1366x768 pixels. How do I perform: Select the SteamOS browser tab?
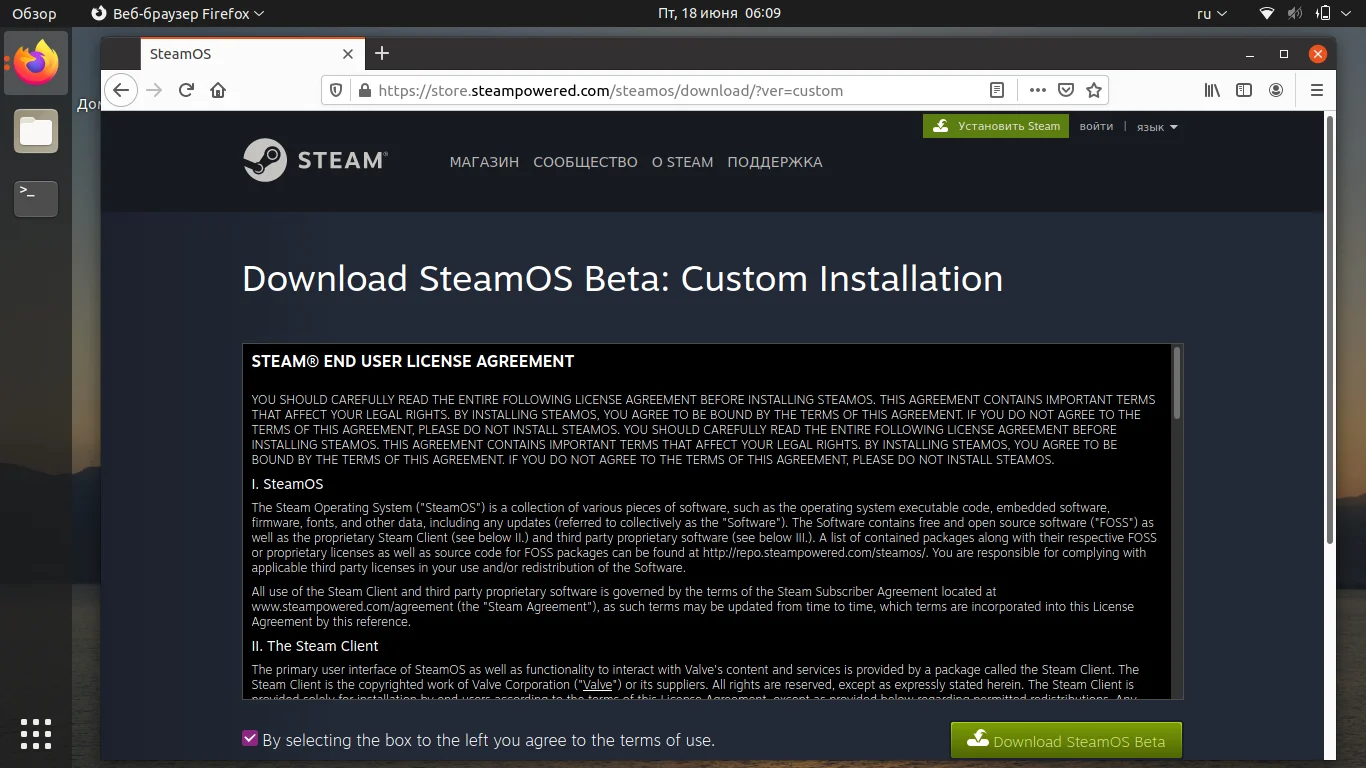(250, 54)
